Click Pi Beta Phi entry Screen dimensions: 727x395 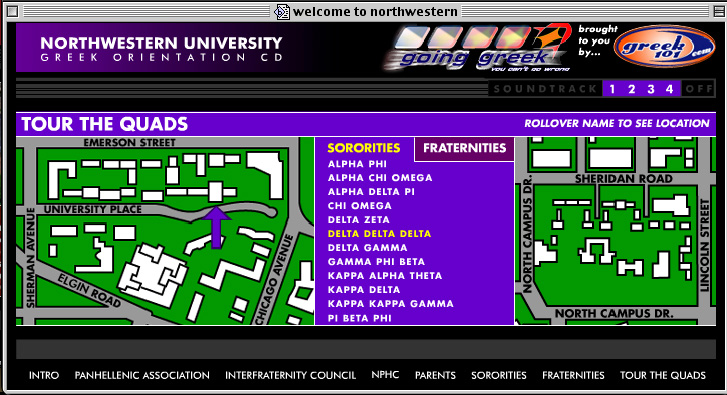[359, 318]
